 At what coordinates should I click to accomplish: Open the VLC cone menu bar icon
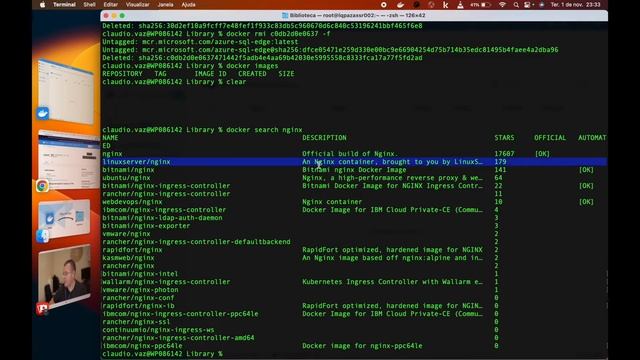point(460,5)
